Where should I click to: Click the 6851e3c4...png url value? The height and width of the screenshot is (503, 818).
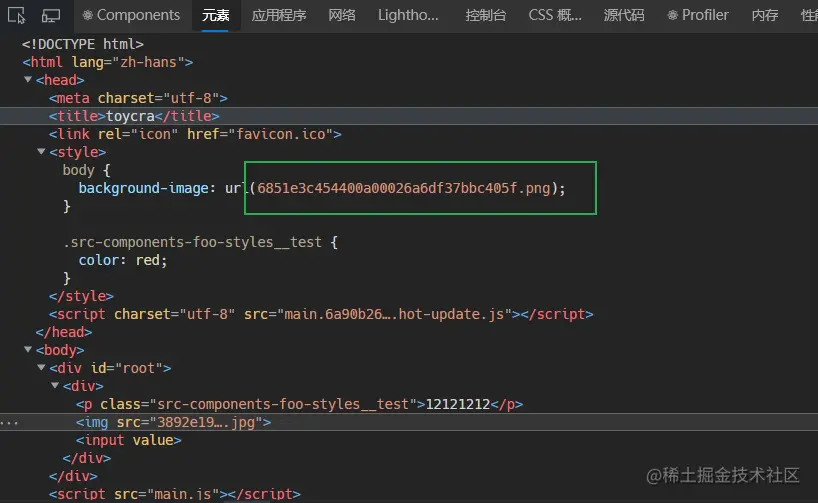(x=404, y=188)
